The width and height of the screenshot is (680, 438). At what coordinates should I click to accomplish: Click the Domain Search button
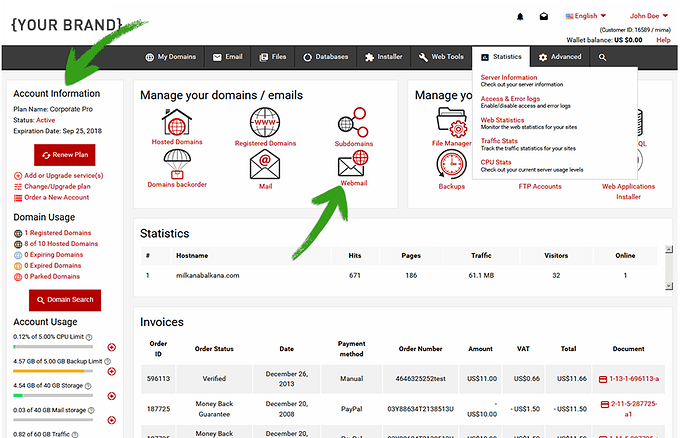pyautogui.click(x=65, y=300)
